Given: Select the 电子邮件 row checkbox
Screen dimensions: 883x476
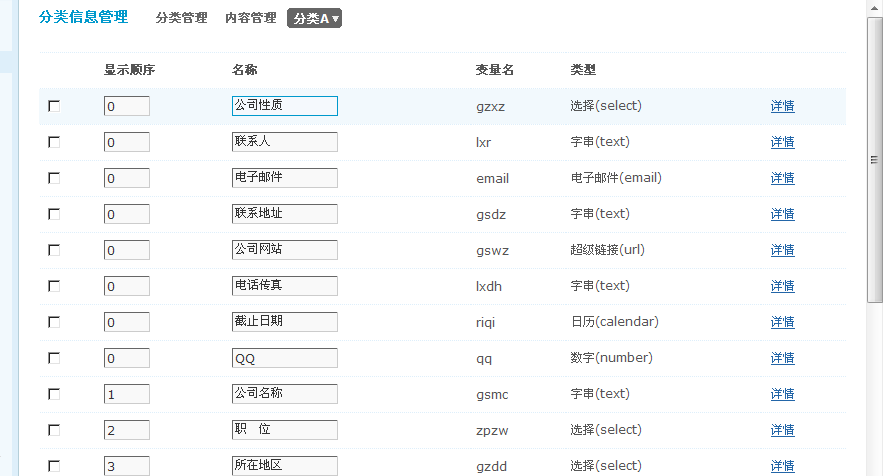Looking at the screenshot, I should [x=54, y=178].
